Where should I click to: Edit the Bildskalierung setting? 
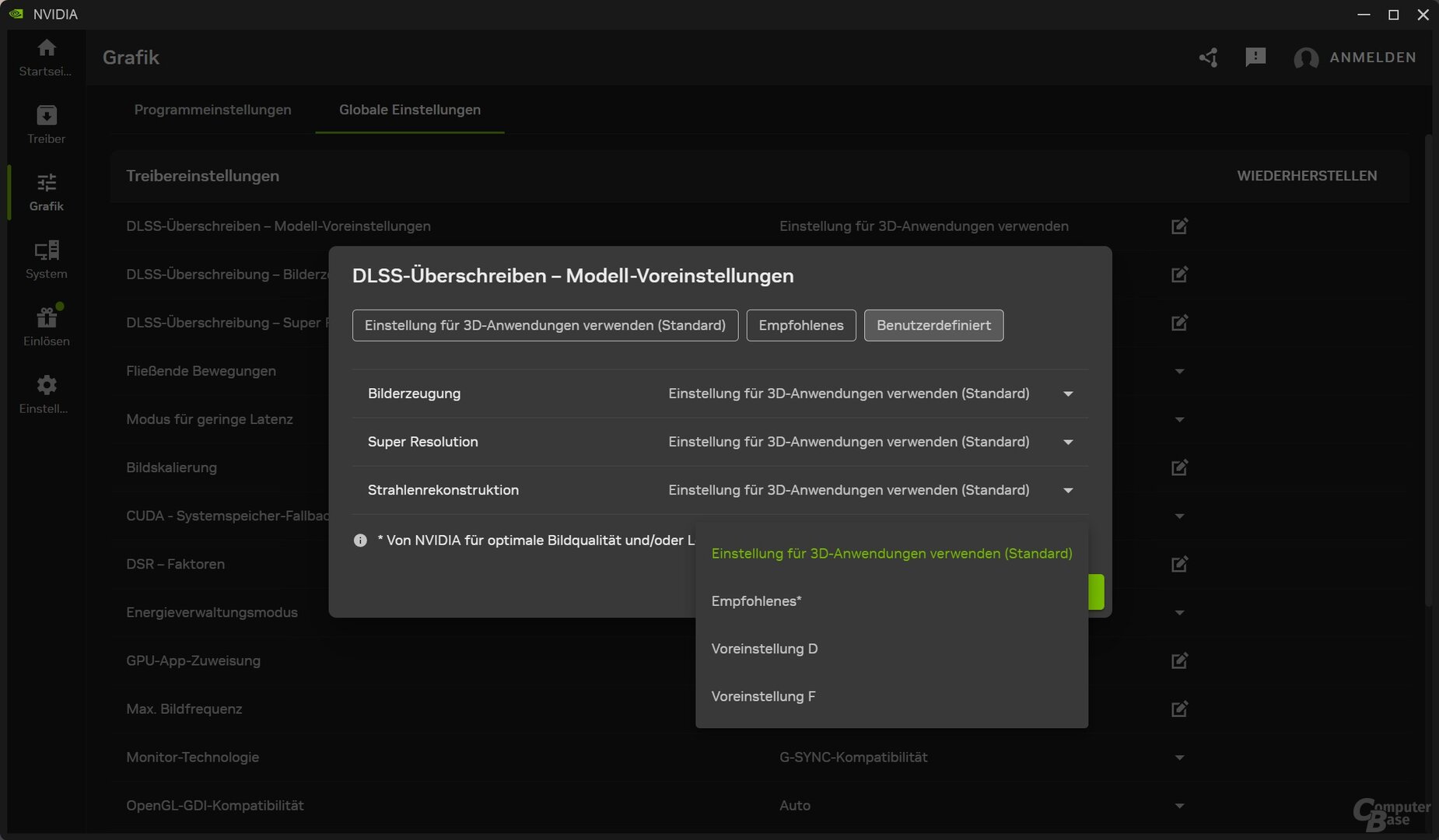tap(1179, 467)
